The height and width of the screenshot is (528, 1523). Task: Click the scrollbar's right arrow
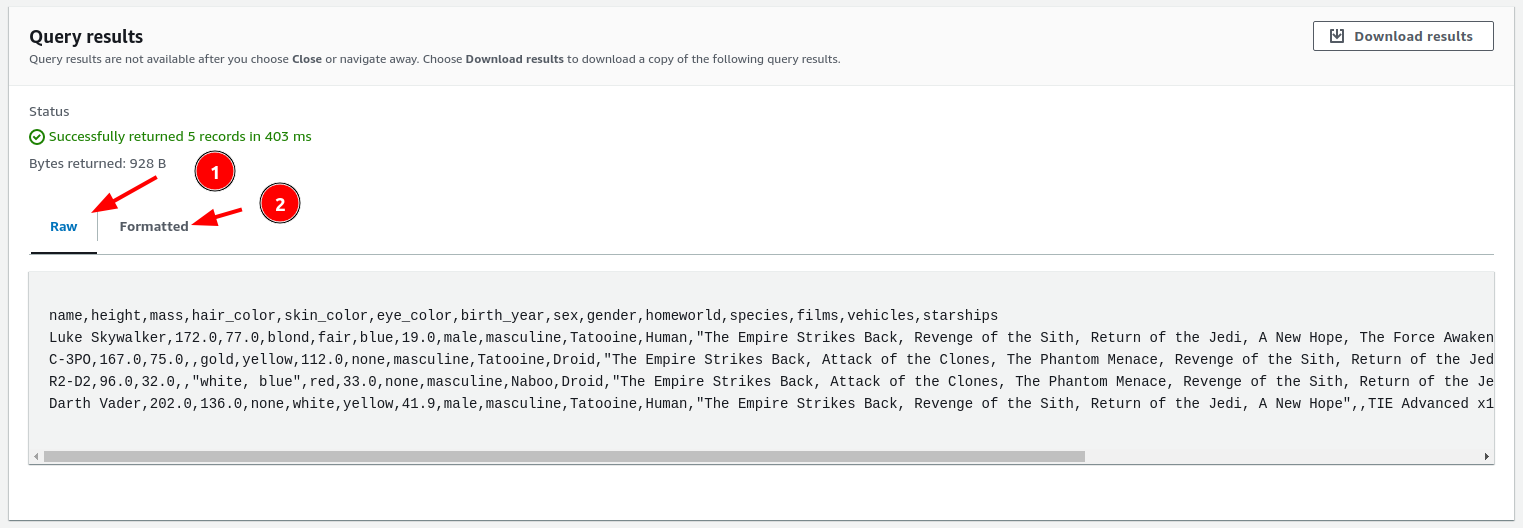tap(1487, 456)
